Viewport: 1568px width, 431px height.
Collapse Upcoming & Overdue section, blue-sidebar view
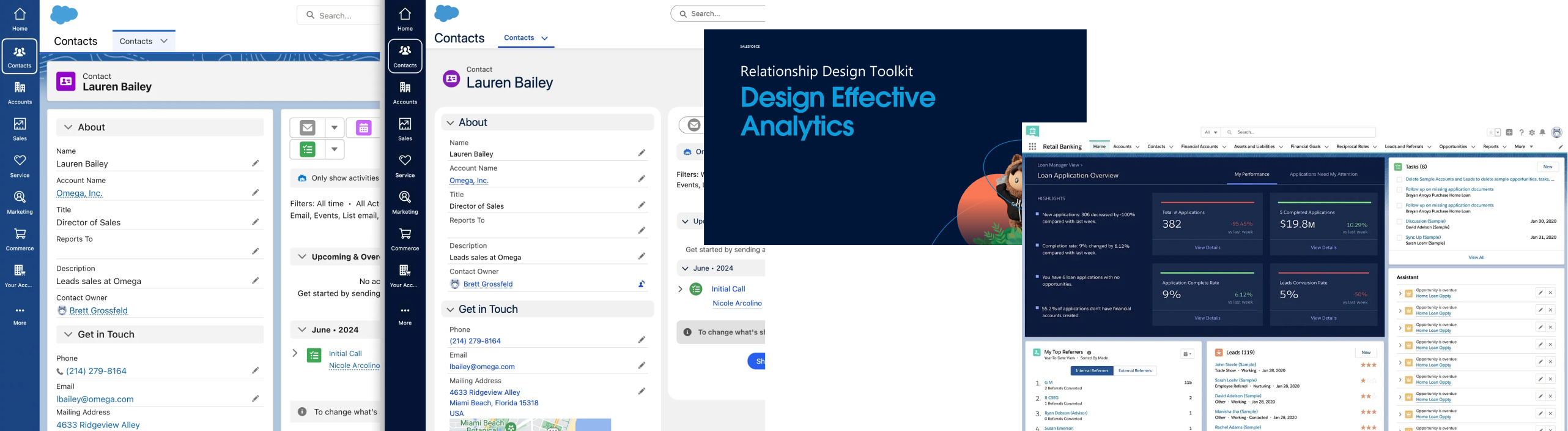(302, 257)
